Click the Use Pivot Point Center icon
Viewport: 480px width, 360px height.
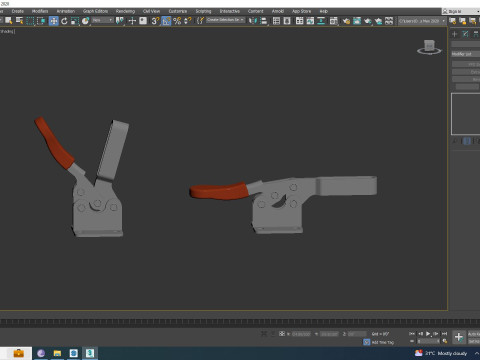tap(119, 21)
